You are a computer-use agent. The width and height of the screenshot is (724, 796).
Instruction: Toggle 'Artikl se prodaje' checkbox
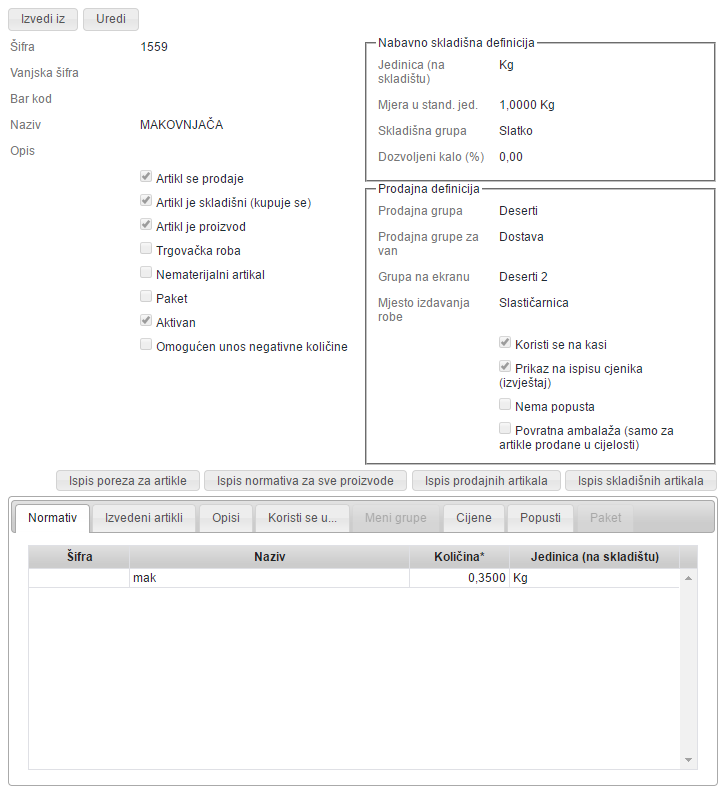point(146,177)
